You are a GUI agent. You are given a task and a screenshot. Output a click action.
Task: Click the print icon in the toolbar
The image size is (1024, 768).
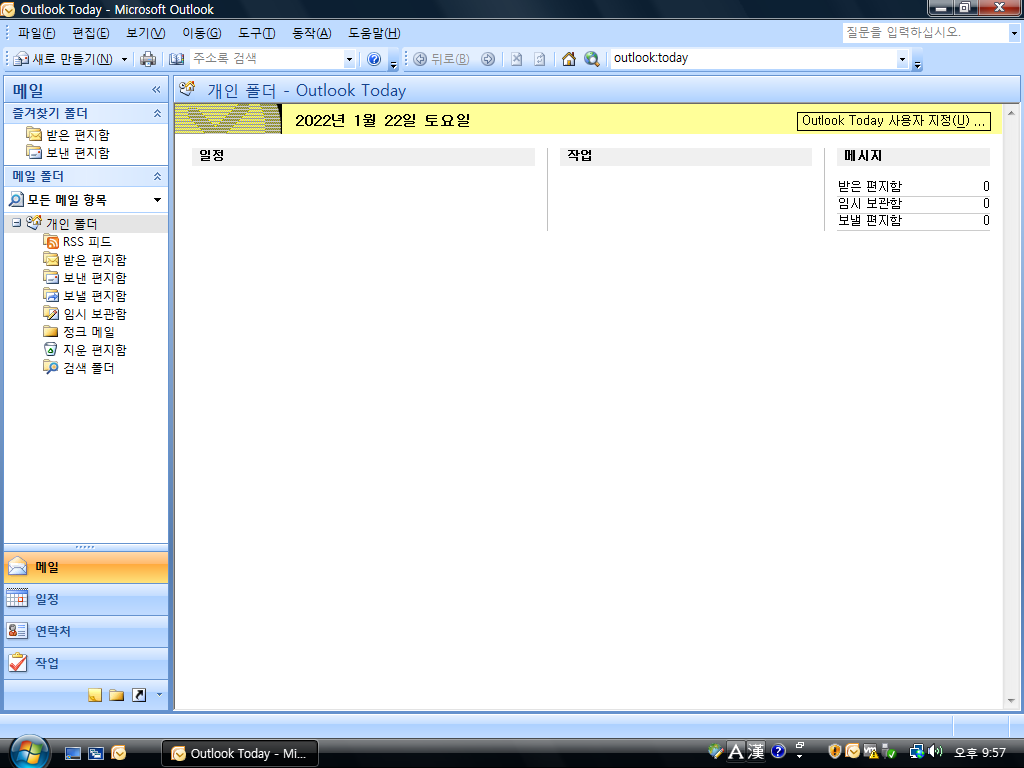click(x=148, y=59)
